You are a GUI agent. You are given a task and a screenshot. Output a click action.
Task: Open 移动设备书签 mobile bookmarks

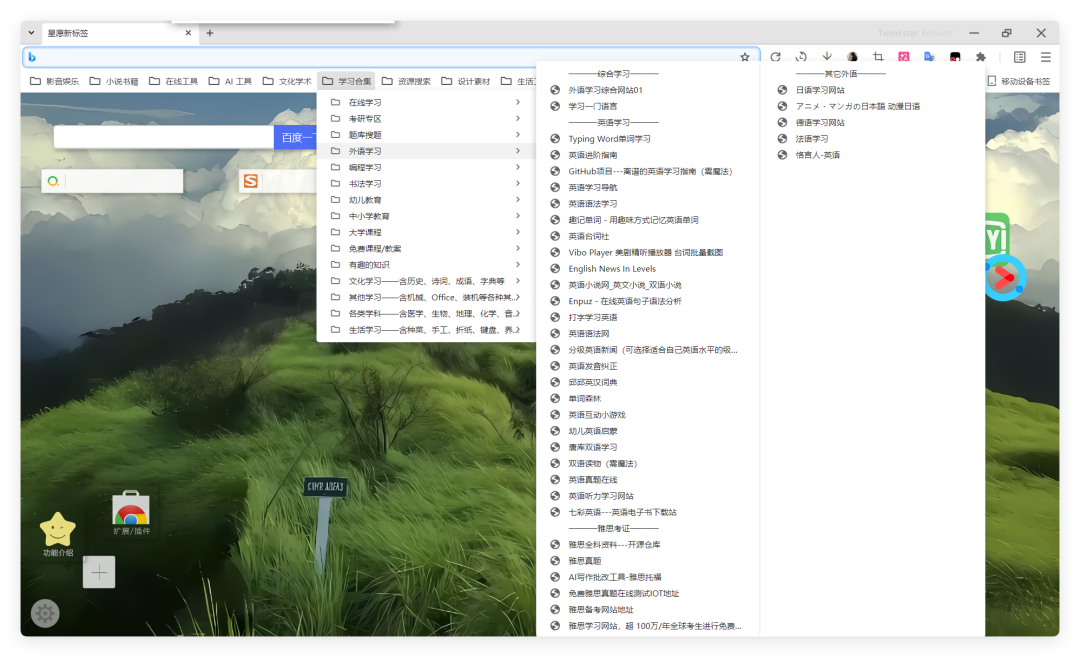click(x=1019, y=81)
